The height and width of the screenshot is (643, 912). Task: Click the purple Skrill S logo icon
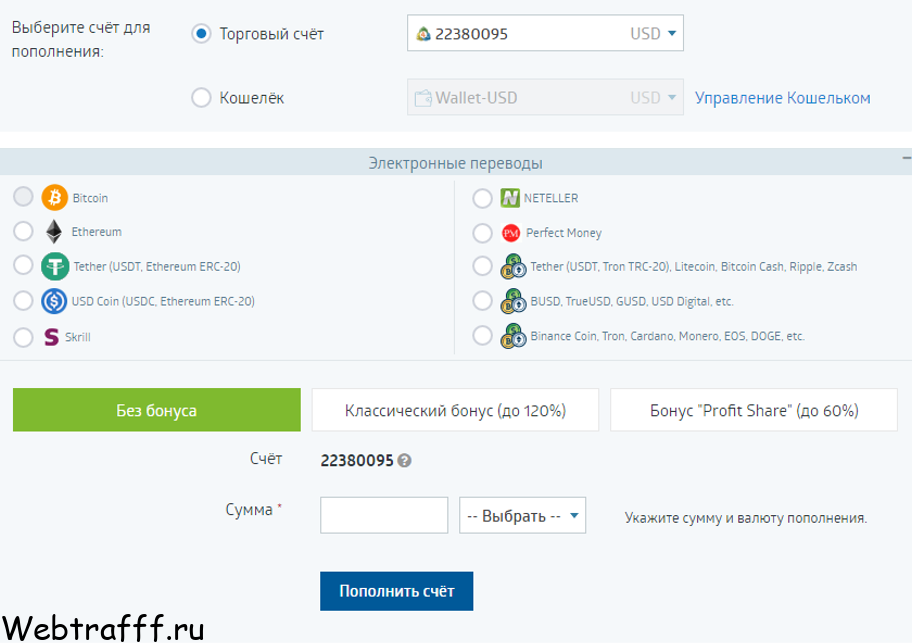point(52,337)
